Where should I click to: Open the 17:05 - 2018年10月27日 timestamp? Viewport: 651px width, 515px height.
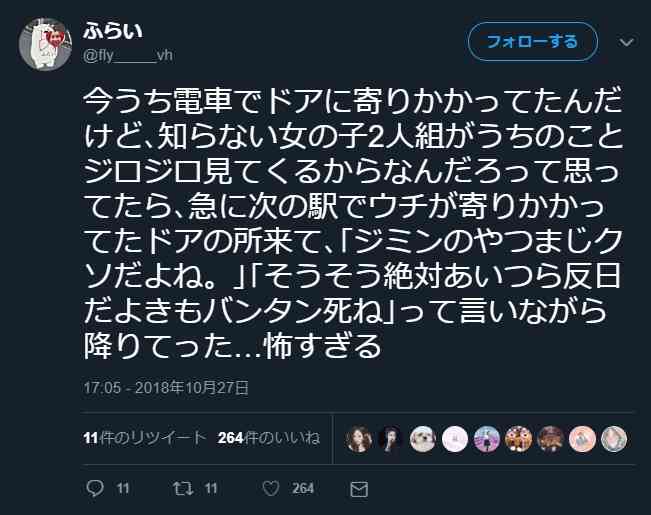(166, 388)
